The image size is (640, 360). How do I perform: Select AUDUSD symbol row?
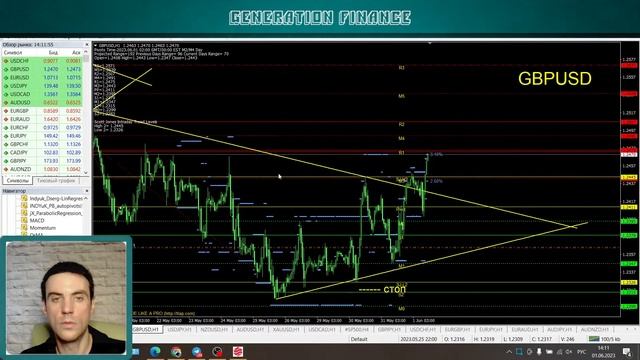[x=42, y=102]
